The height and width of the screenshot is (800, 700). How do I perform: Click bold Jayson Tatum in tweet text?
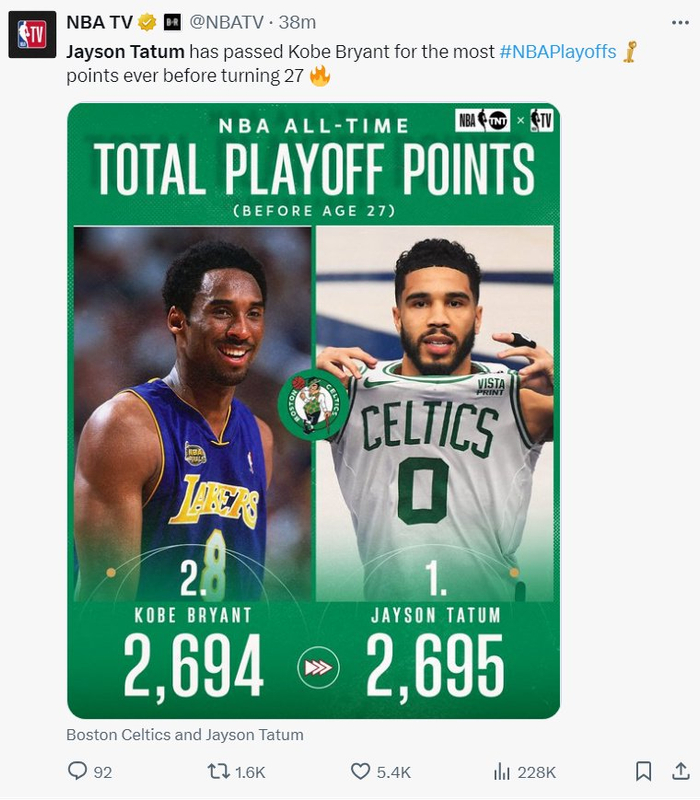tap(125, 52)
